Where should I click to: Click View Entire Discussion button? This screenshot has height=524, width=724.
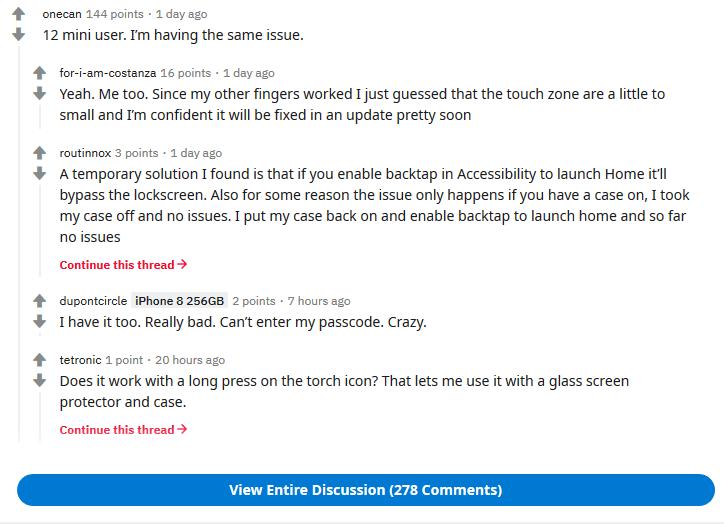pyautogui.click(x=365, y=490)
